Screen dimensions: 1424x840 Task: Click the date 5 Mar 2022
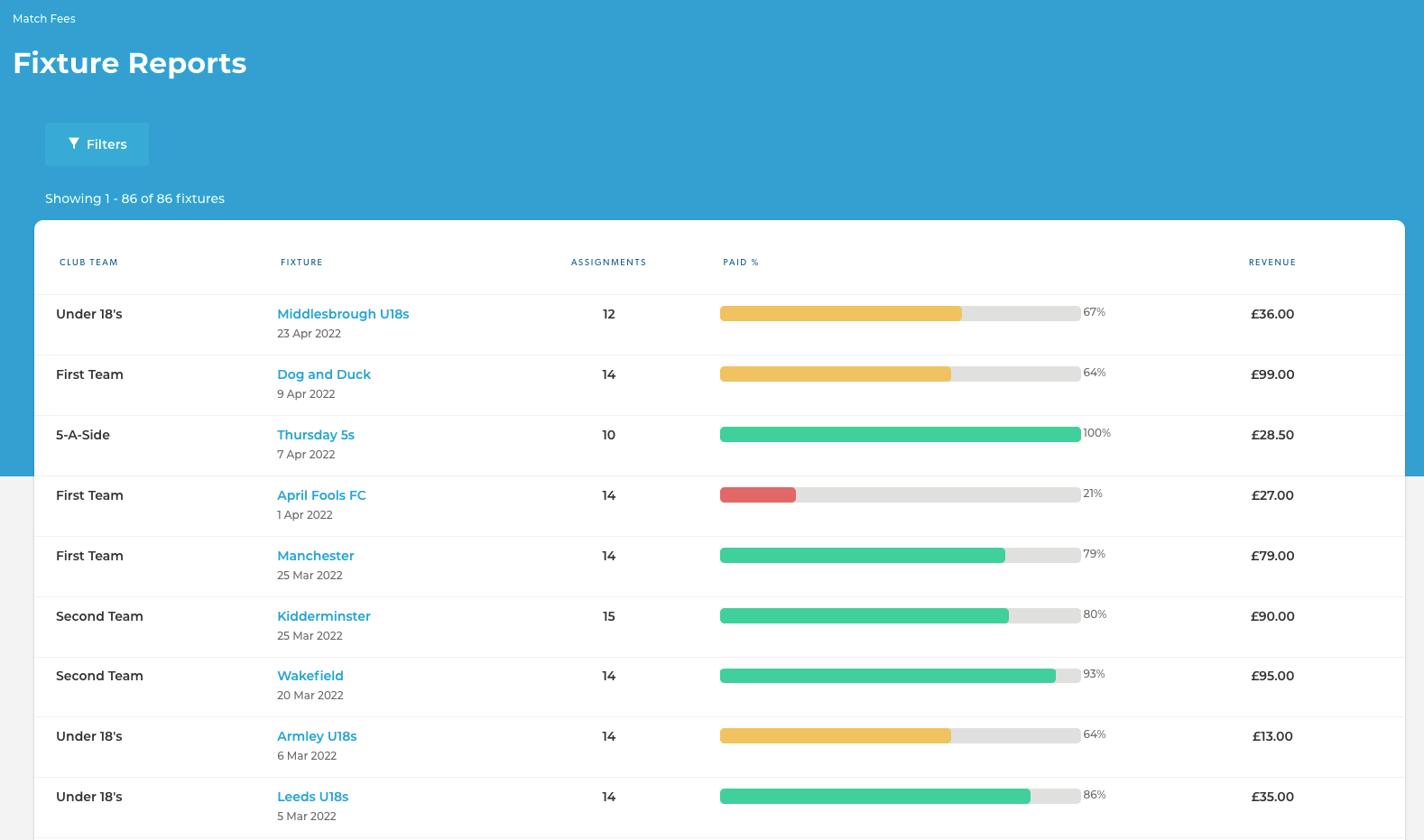(x=307, y=817)
